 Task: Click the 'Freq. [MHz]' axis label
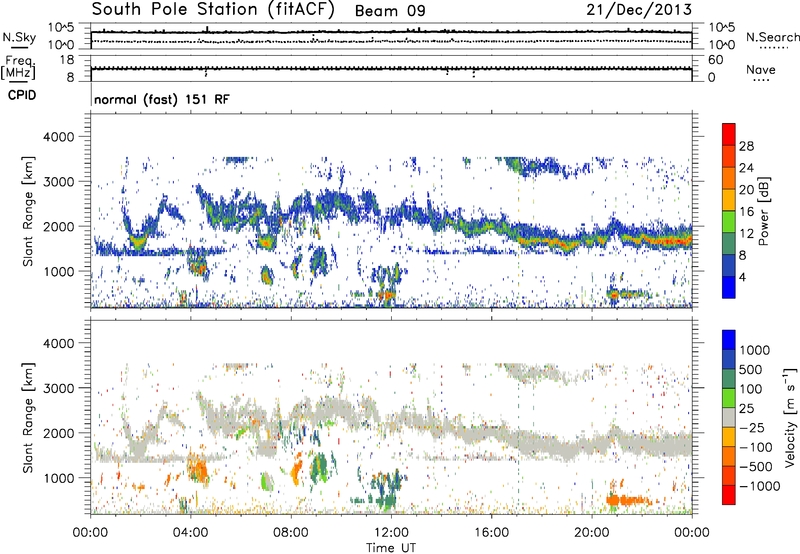tap(18, 68)
